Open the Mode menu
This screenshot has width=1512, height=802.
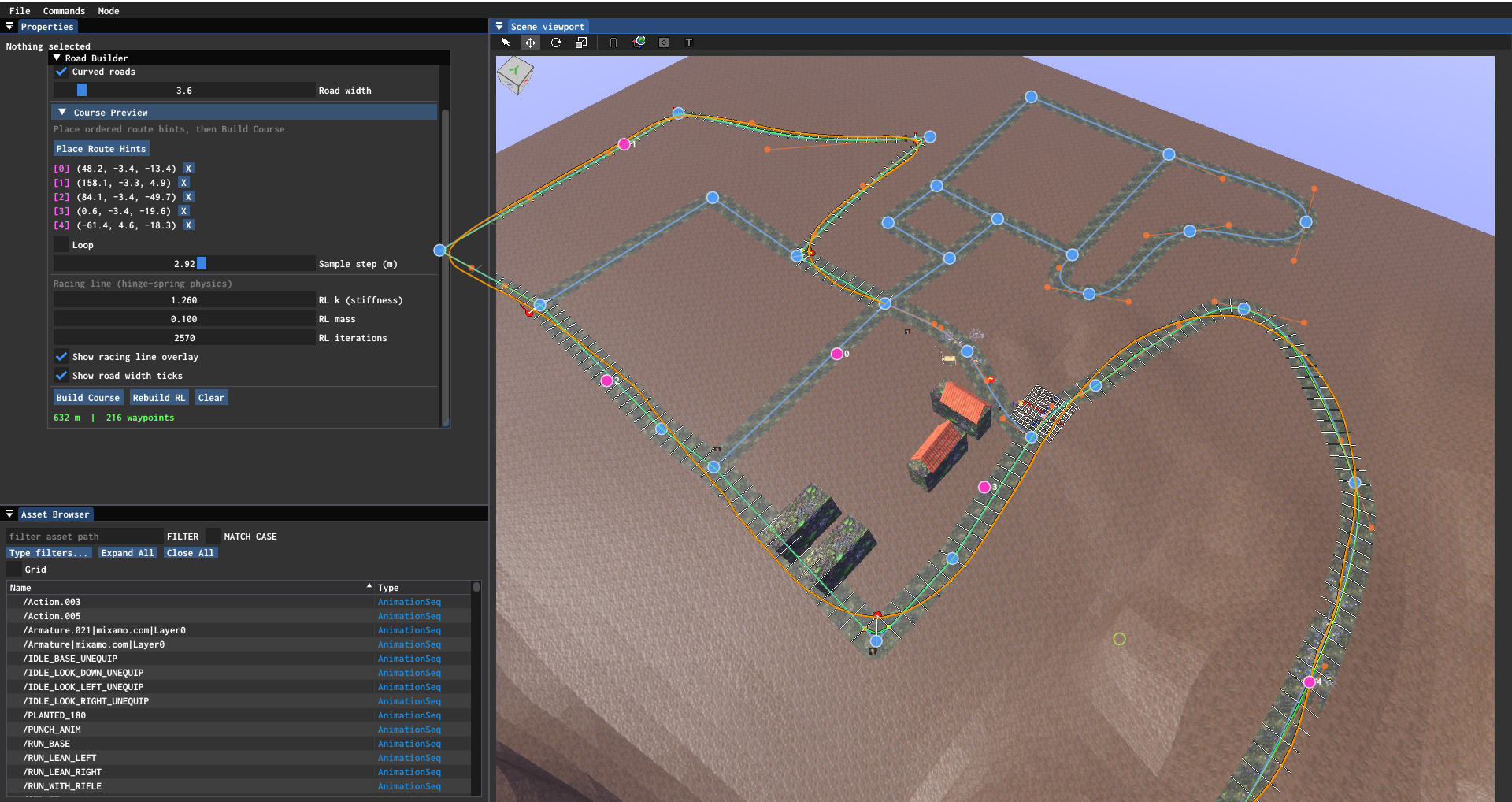pyautogui.click(x=109, y=11)
